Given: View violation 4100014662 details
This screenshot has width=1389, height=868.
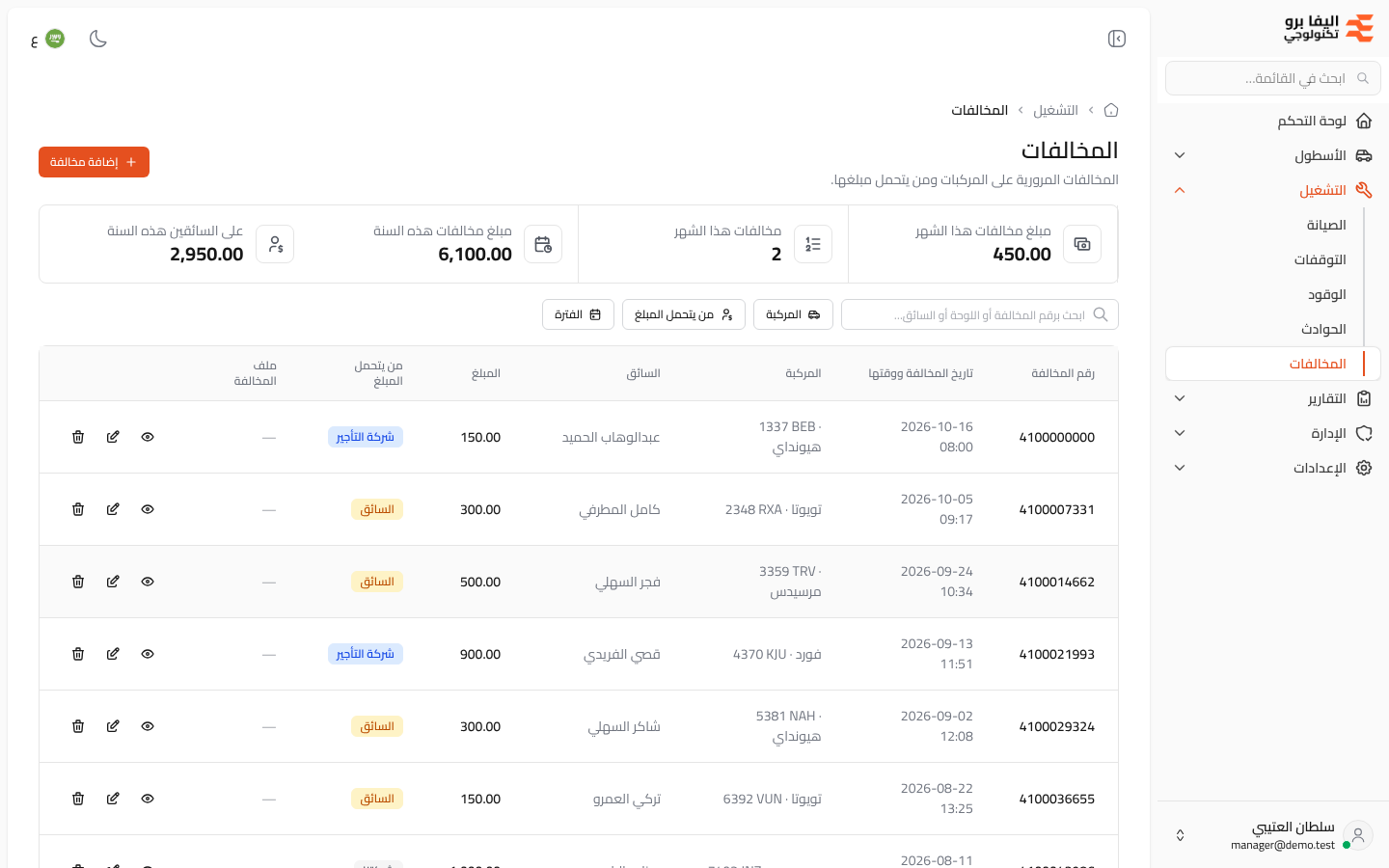Looking at the screenshot, I should tap(148, 582).
